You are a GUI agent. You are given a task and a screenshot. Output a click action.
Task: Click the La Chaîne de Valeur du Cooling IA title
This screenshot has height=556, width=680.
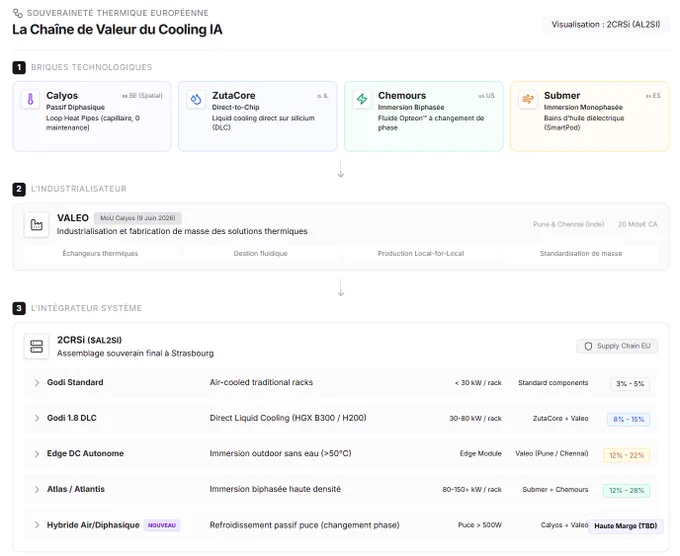click(117, 29)
